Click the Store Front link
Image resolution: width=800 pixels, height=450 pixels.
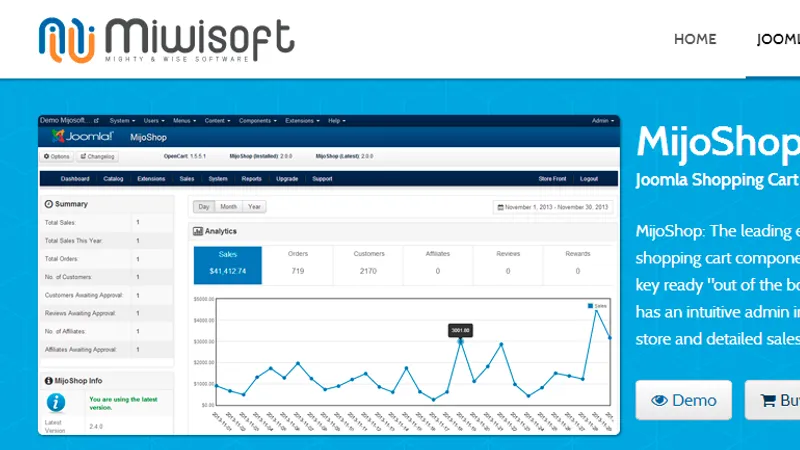tap(552, 179)
